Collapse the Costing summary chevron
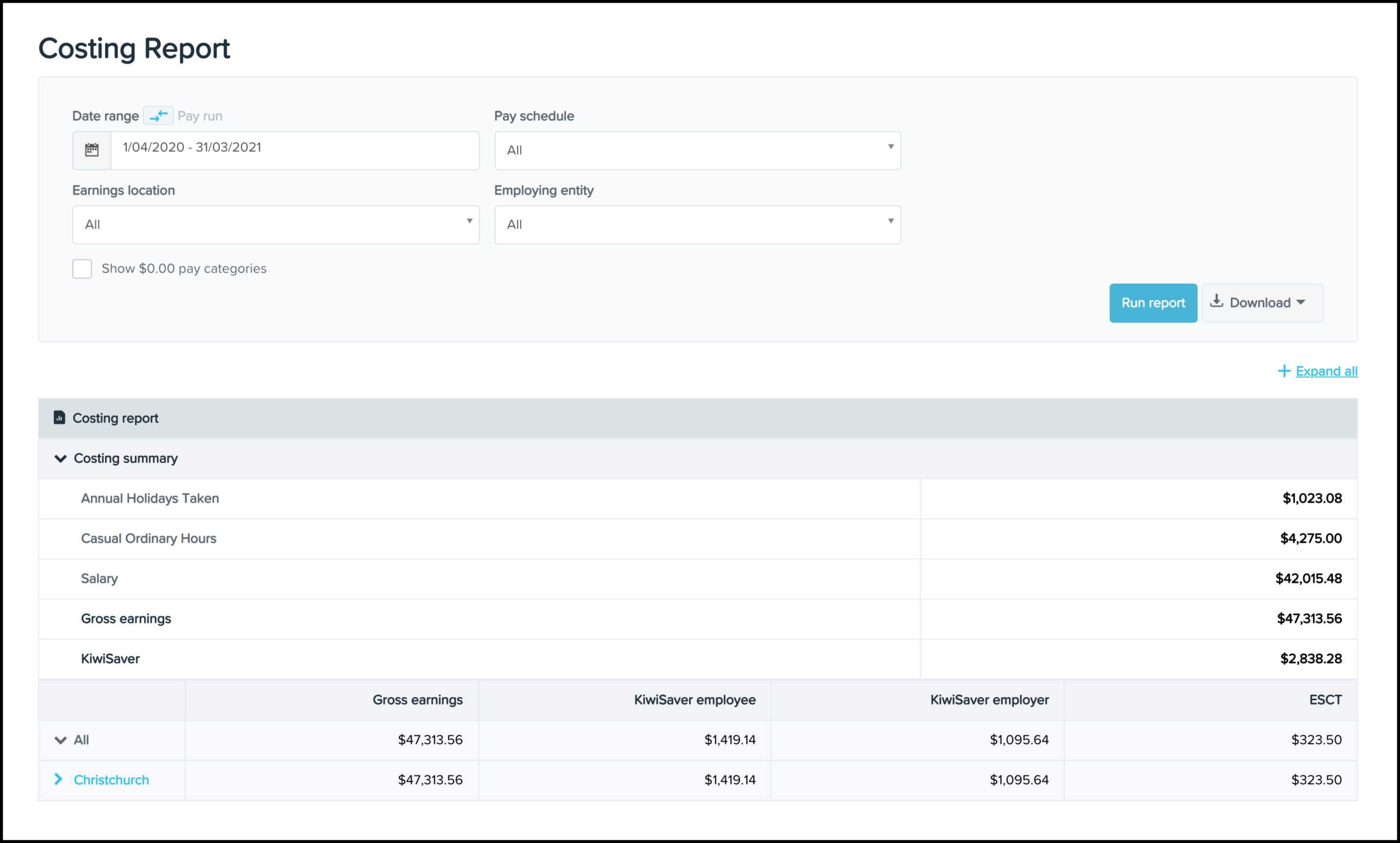The width and height of the screenshot is (1400, 843). [x=60, y=459]
